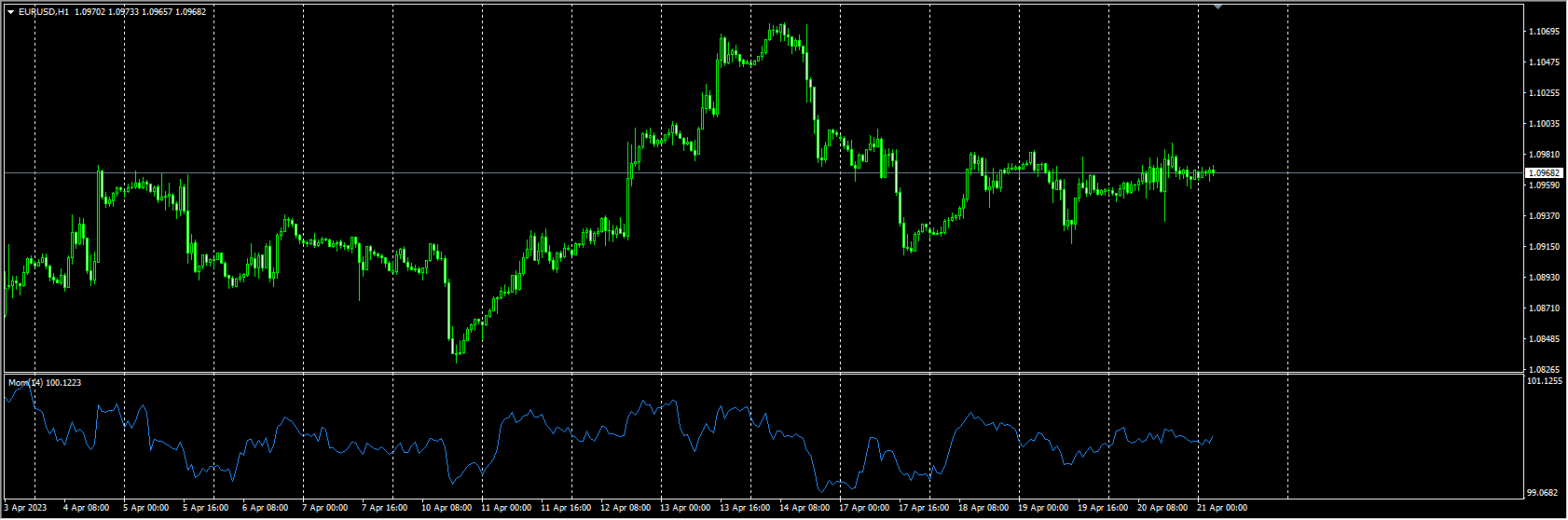
Task: Click the 7 Apr 00:00 time label
Action: 324,508
